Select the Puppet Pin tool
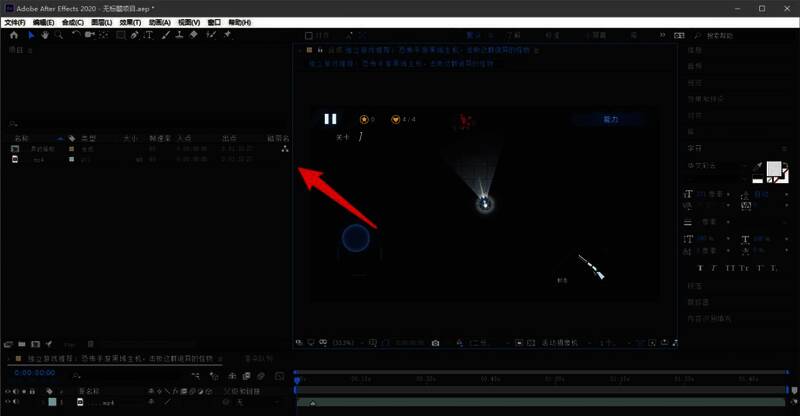The width and height of the screenshot is (800, 416). tap(227, 34)
